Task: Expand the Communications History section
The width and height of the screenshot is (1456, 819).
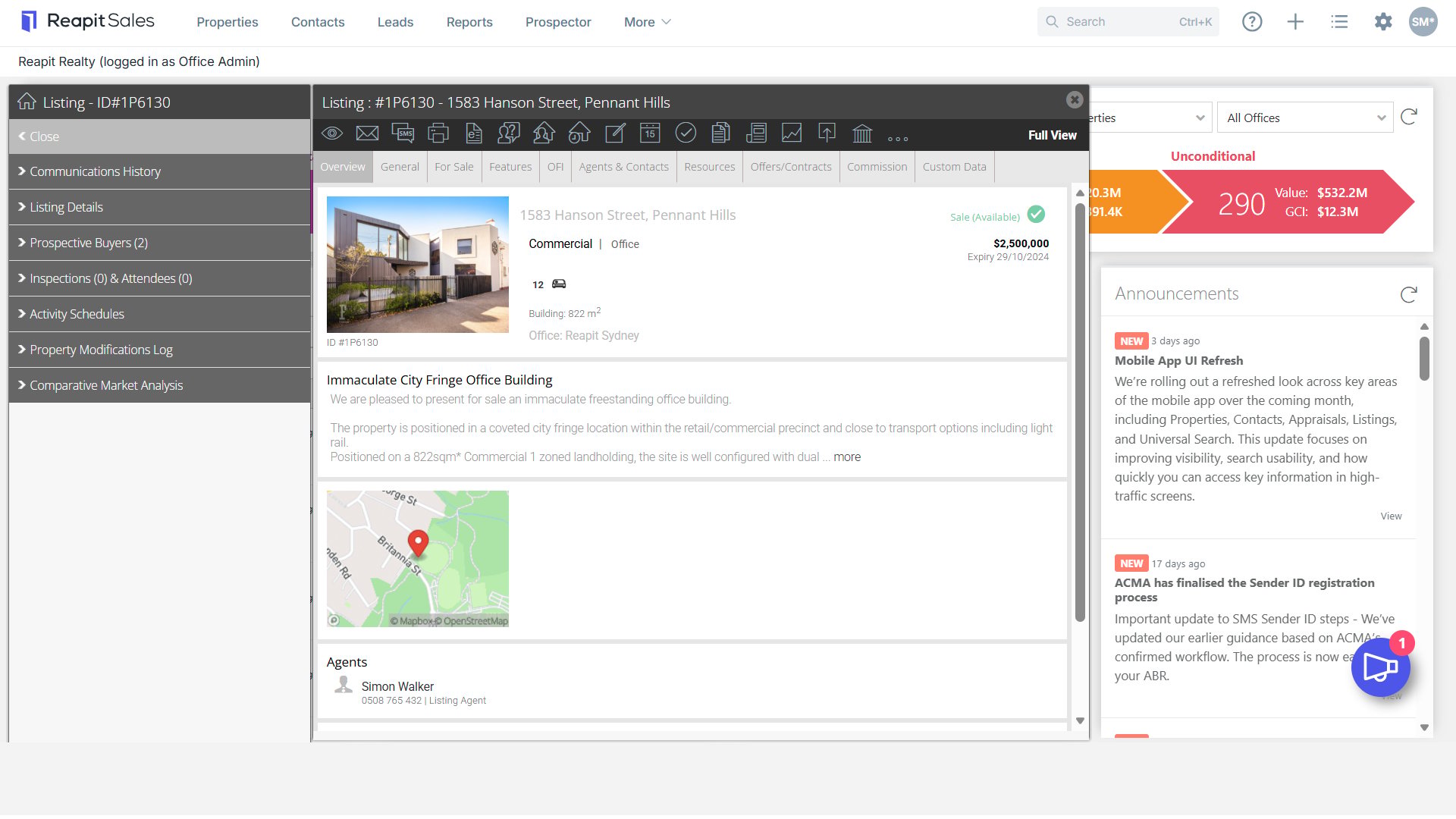Action: pyautogui.click(x=159, y=171)
